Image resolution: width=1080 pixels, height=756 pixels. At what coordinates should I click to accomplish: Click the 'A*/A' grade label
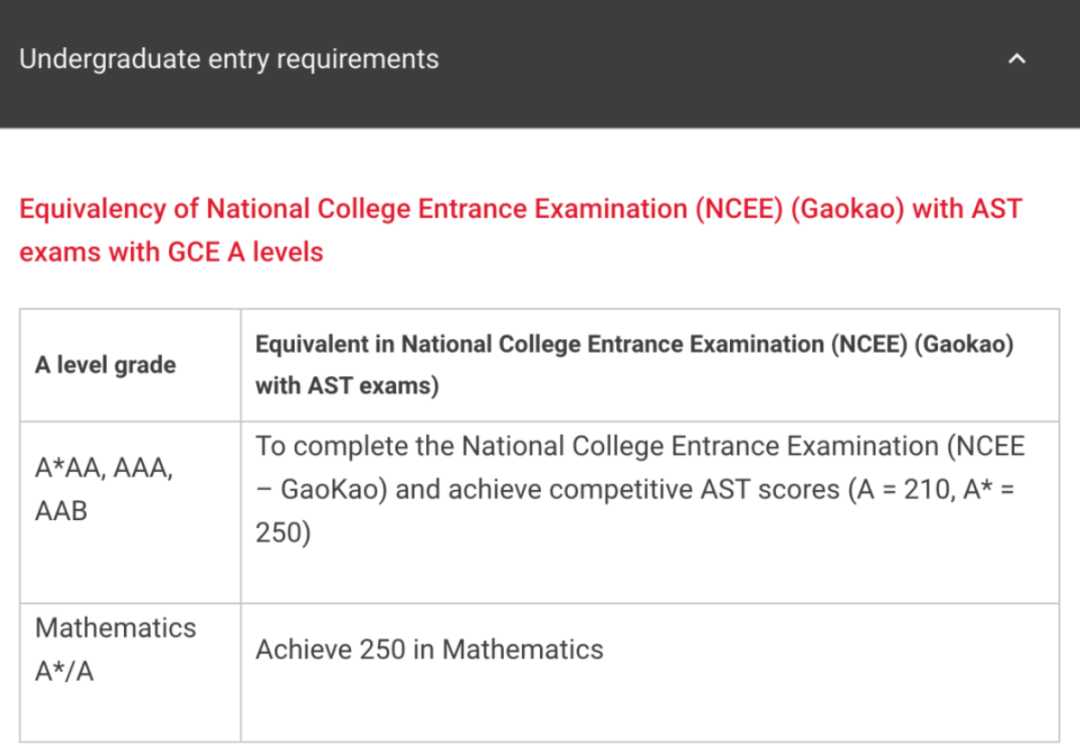(x=64, y=671)
